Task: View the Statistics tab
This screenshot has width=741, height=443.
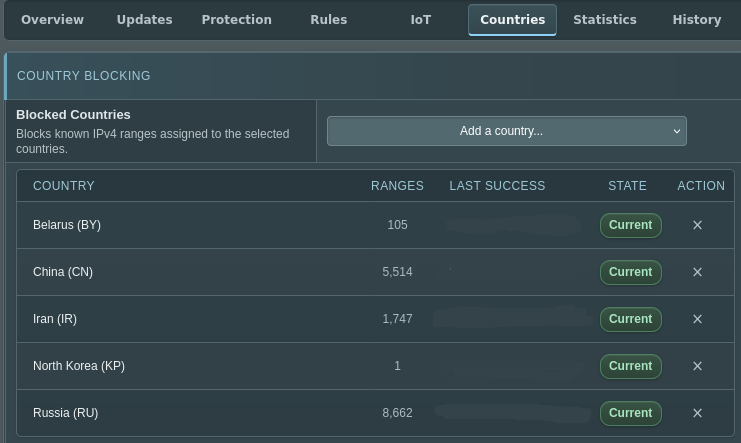Action: [x=605, y=20]
